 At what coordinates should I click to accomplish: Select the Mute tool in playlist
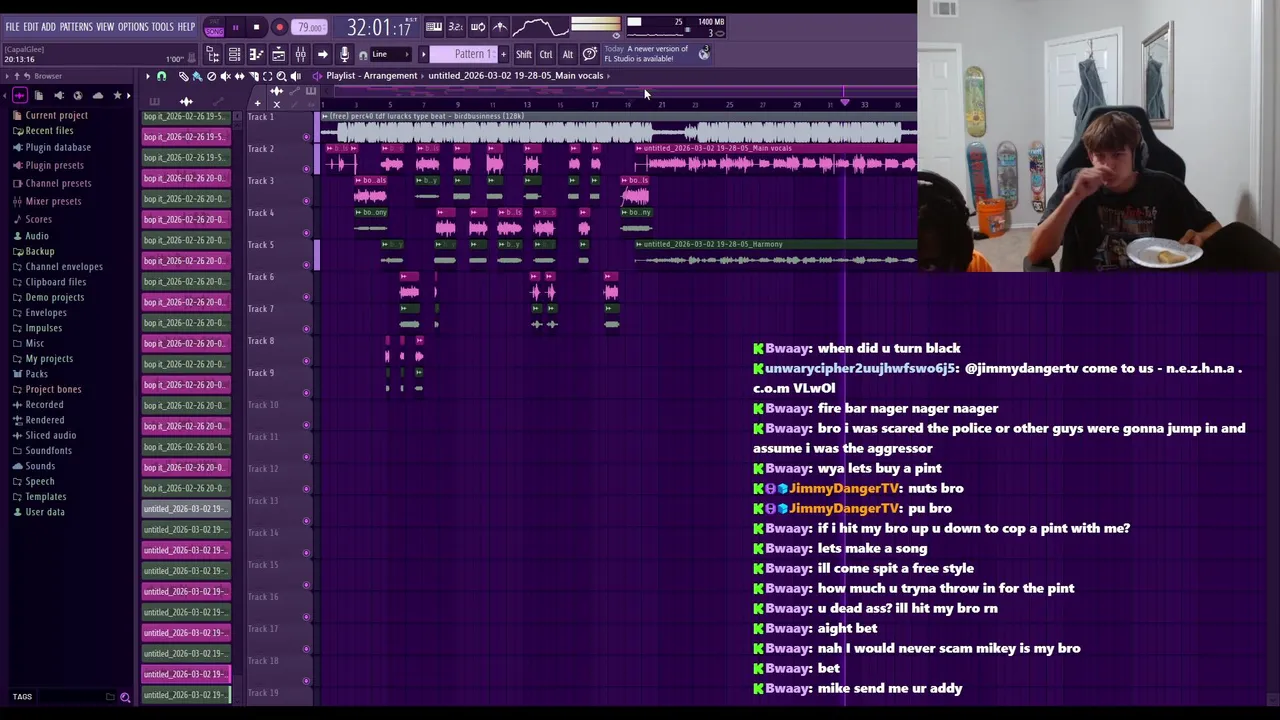225,76
